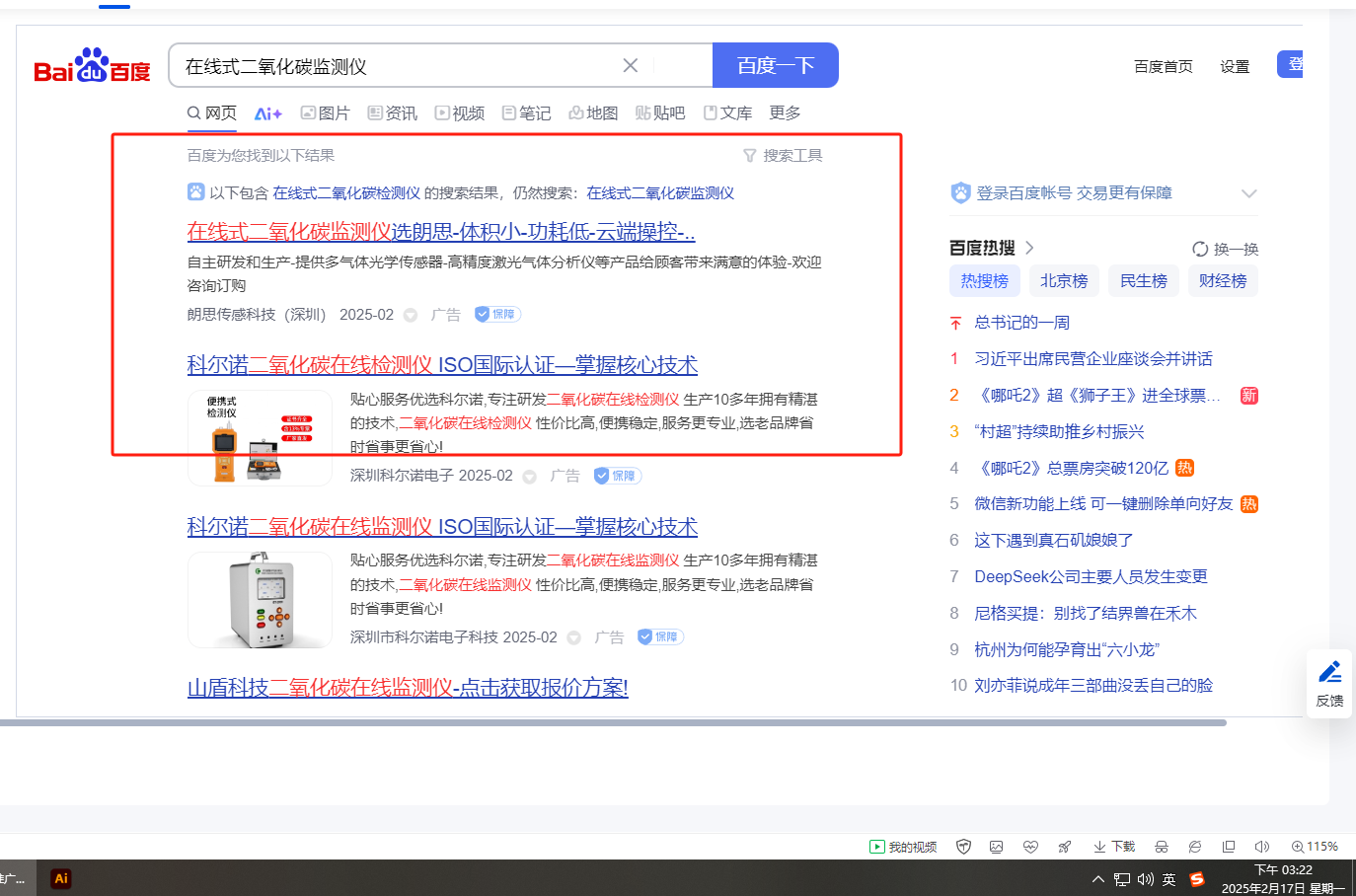Open Sogou input method tray icon
1356x896 pixels.
click(1197, 879)
